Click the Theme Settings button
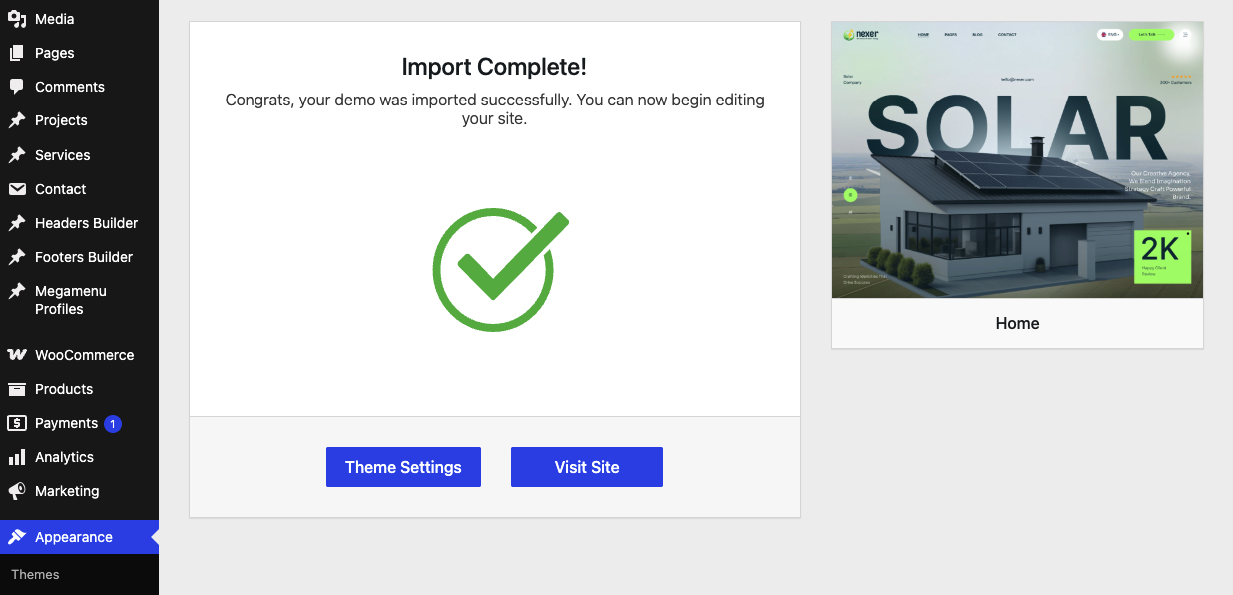Viewport: 1233px width, 595px height. pos(403,467)
